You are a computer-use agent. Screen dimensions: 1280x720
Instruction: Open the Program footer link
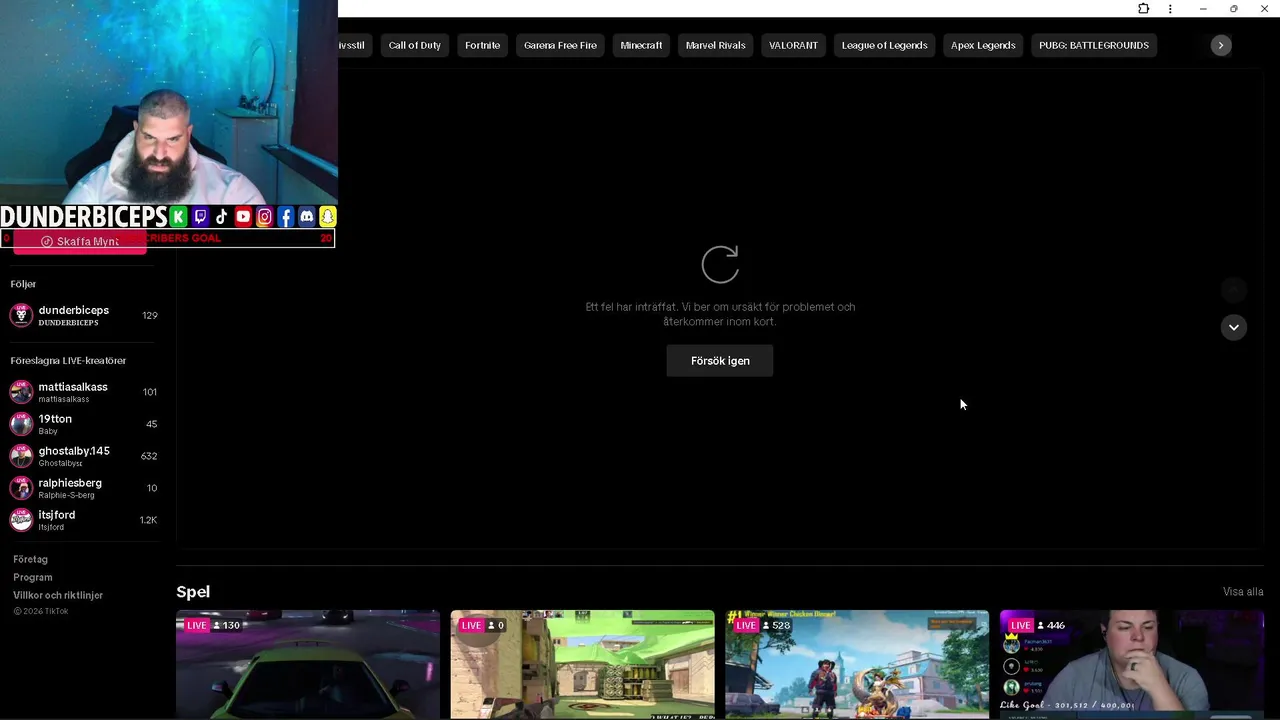coord(33,577)
